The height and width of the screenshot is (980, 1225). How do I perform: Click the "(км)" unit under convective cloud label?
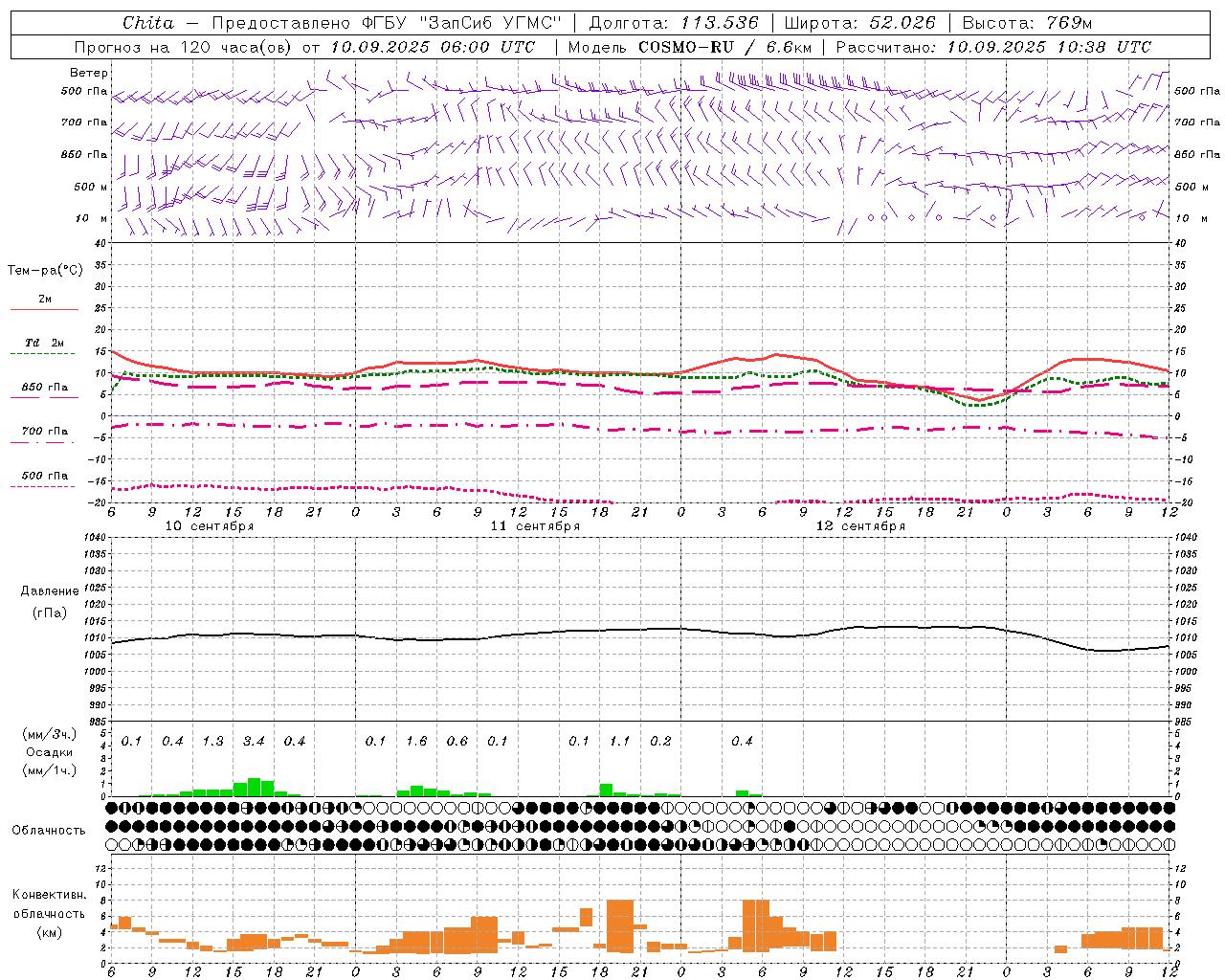point(49,932)
